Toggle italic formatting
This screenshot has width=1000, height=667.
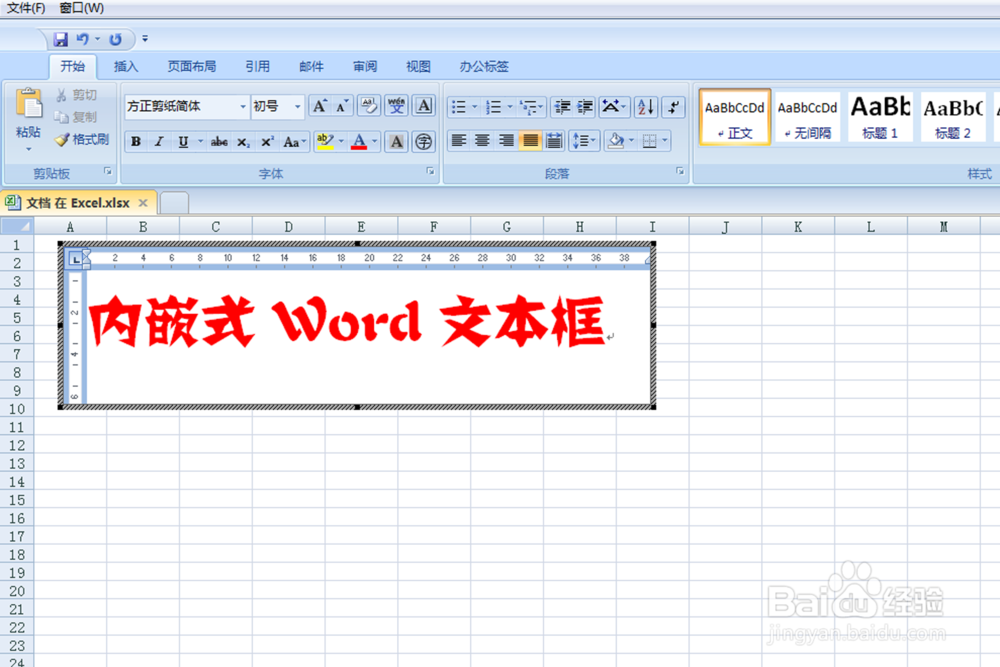pos(157,141)
